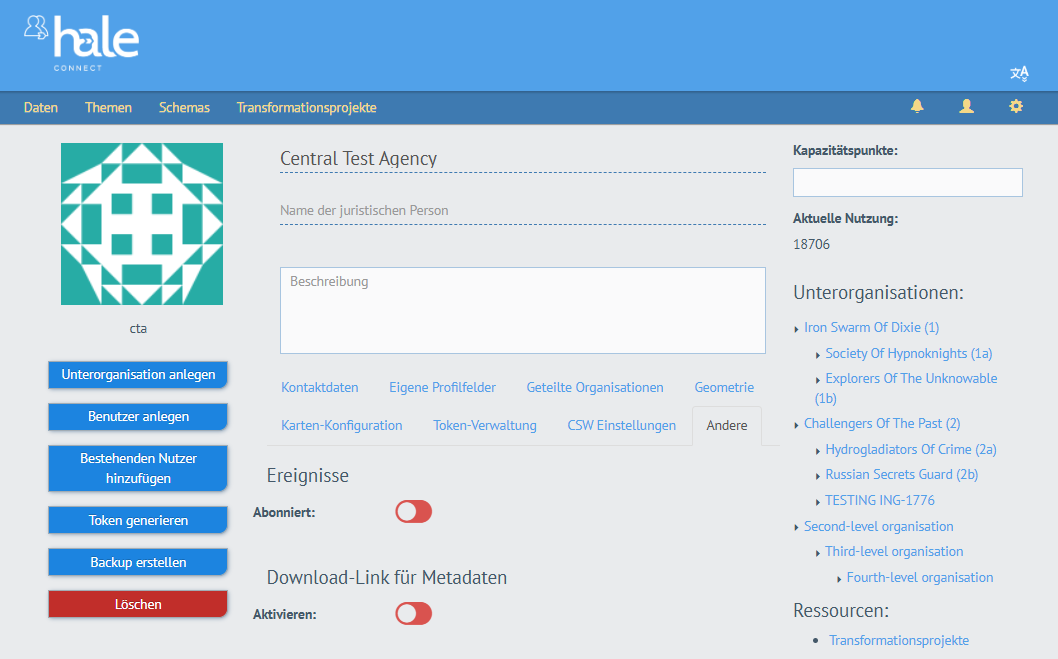This screenshot has width=1058, height=659.
Task: Expand Iron Swarm Of Dixie arrow
Action: pyautogui.click(x=796, y=329)
